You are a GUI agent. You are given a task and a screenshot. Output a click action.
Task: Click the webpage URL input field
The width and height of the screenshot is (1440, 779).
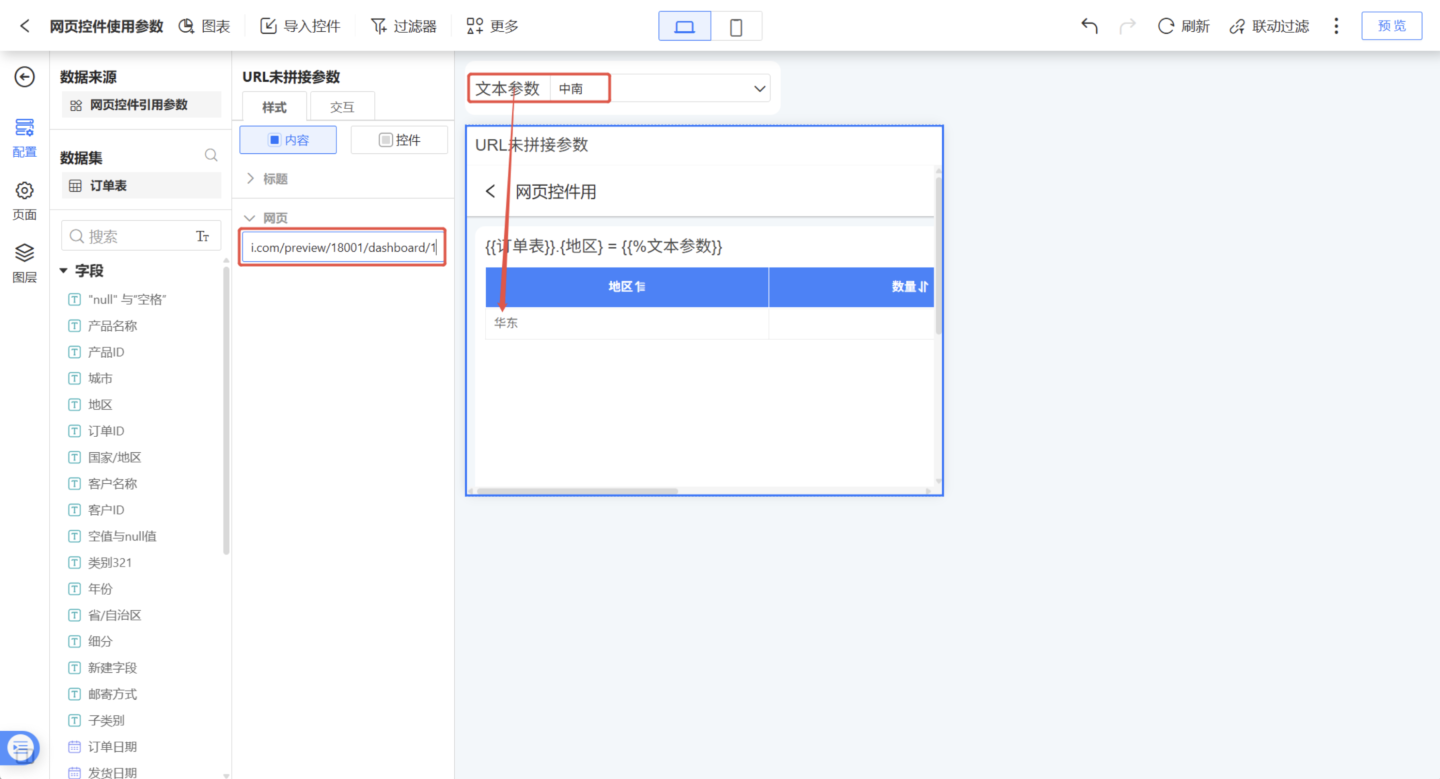[342, 247]
